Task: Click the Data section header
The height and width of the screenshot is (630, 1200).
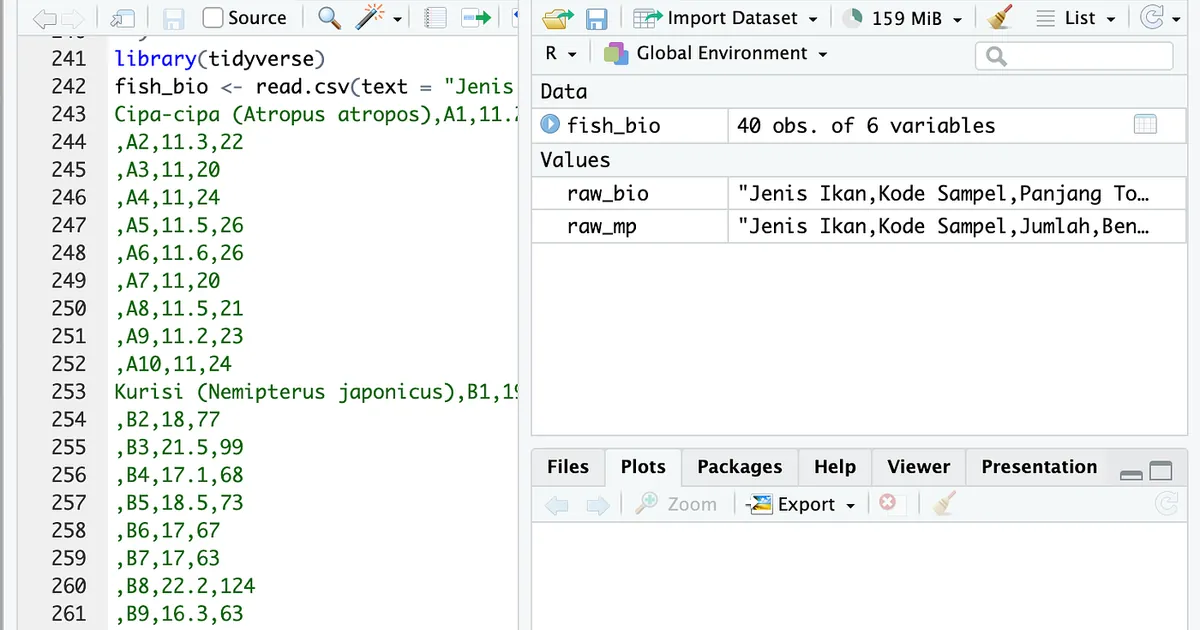Action: point(564,92)
